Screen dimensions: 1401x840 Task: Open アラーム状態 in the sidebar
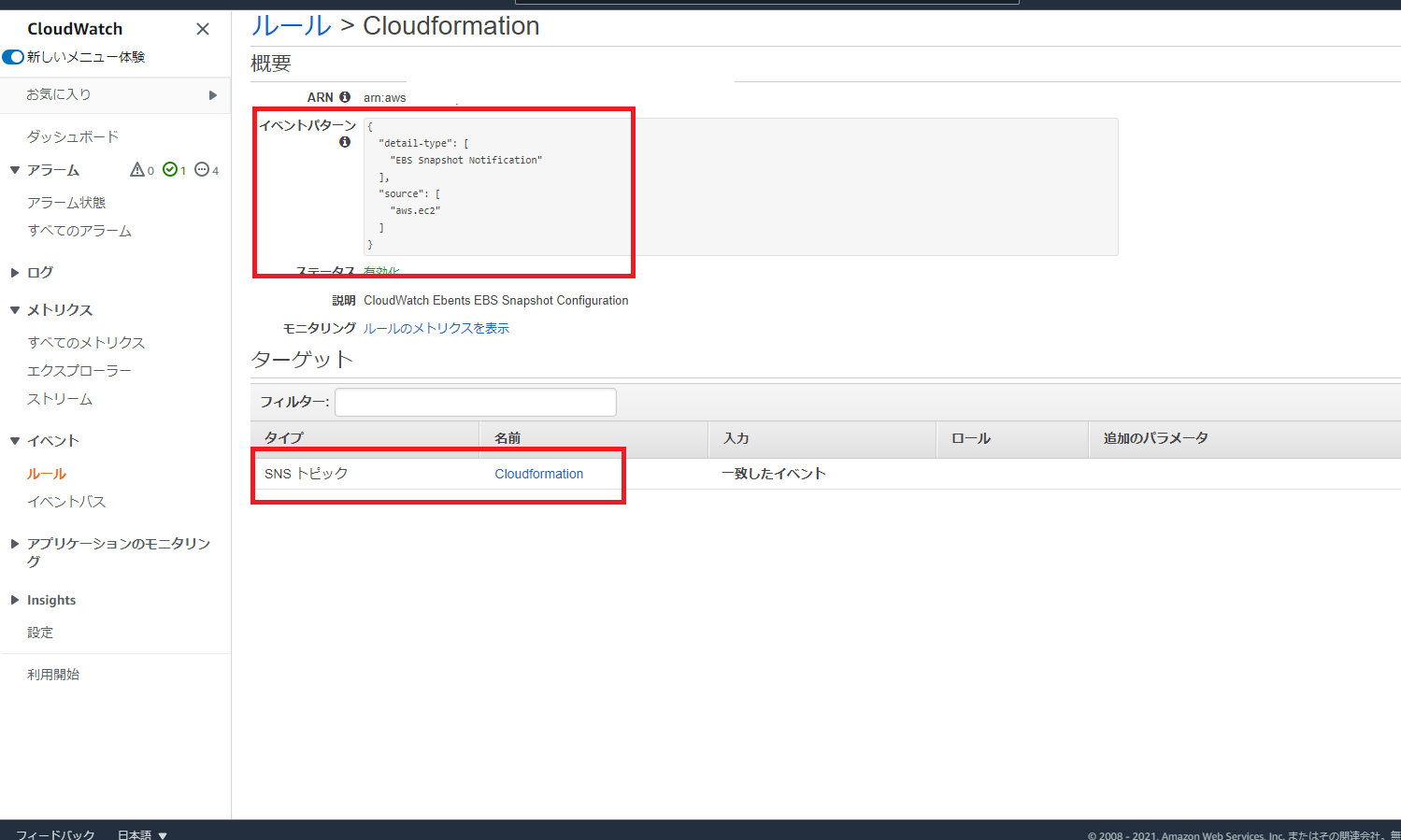[x=66, y=203]
